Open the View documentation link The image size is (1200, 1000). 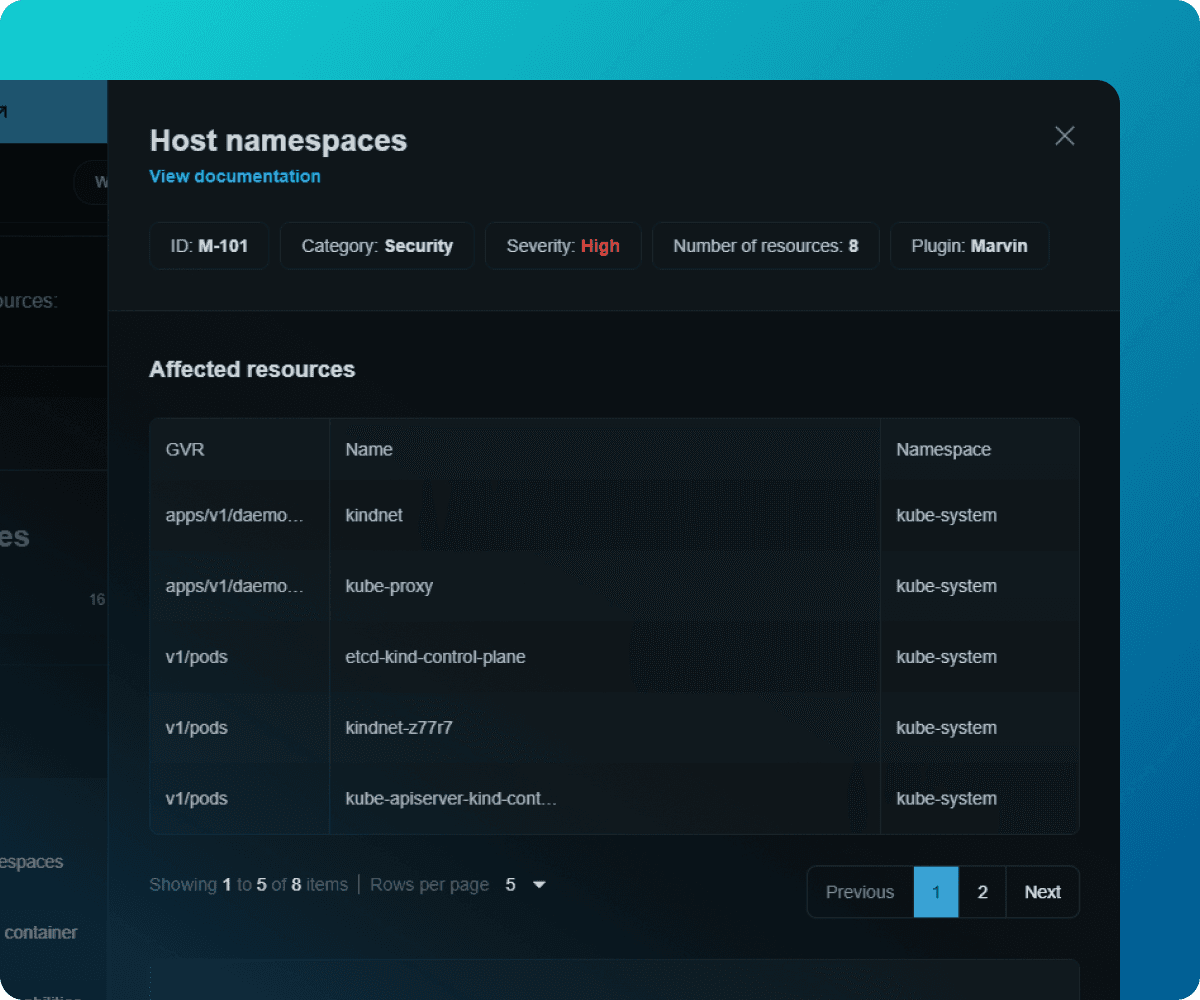pos(235,176)
